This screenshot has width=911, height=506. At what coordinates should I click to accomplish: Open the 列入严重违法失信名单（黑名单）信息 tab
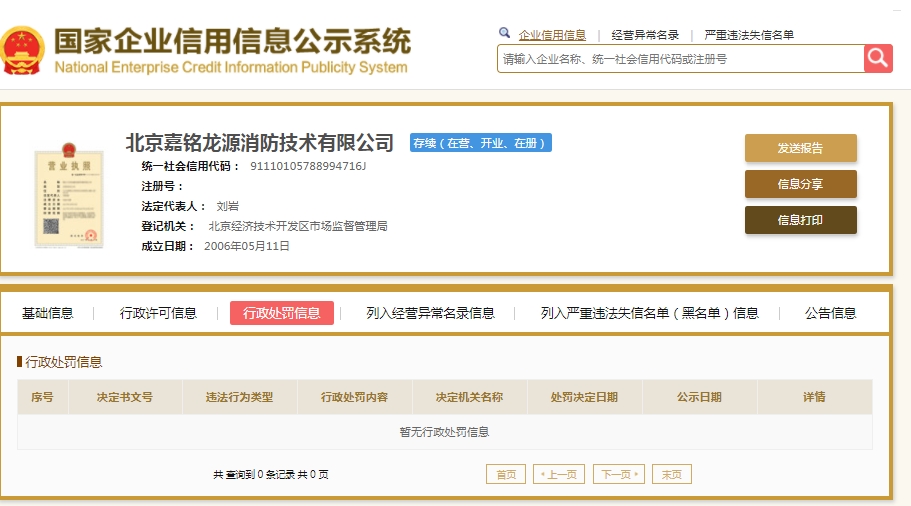pos(650,313)
